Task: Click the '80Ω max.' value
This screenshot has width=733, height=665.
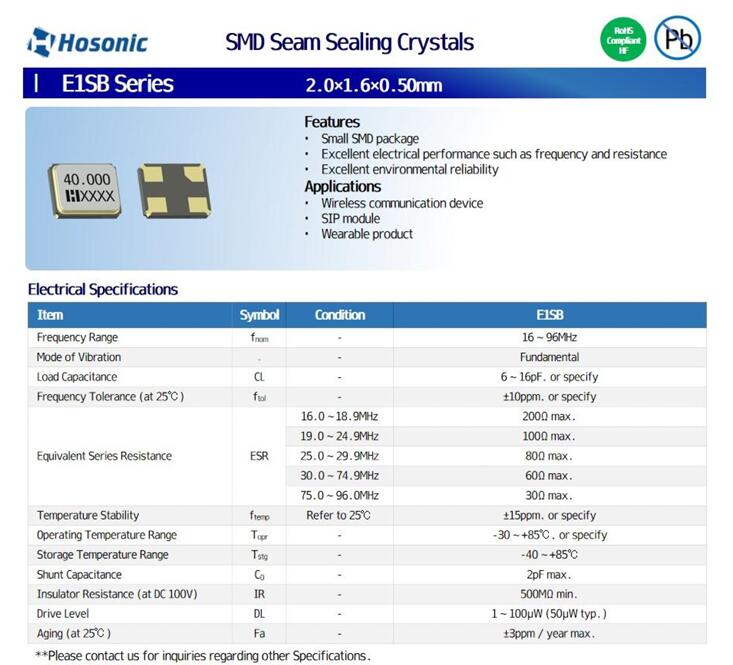Action: 549,456
